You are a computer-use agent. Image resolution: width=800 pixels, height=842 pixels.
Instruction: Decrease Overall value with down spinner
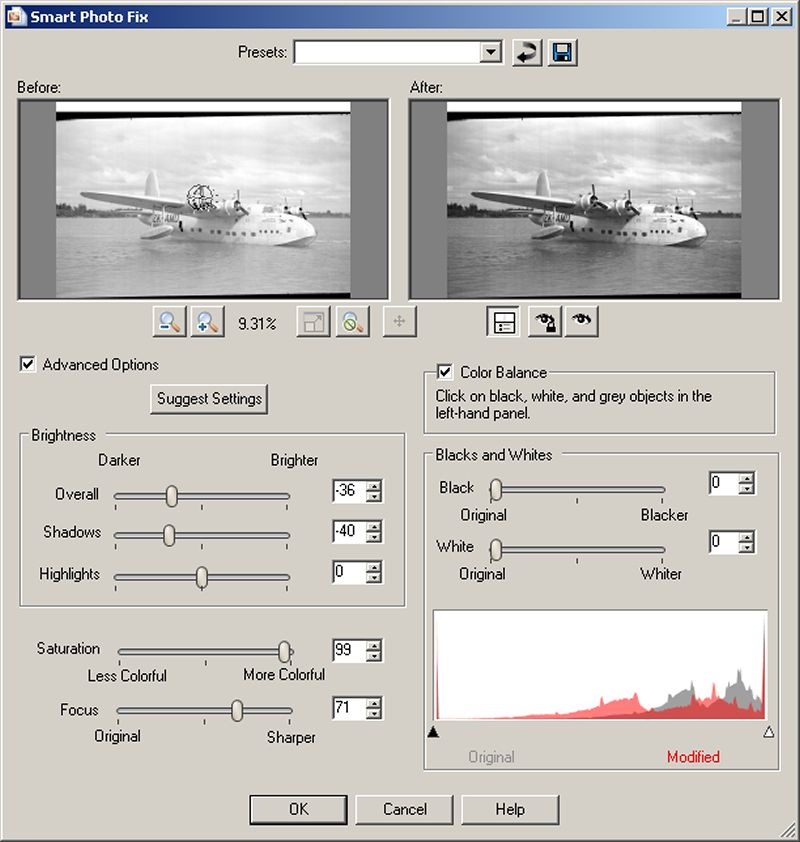tap(374, 496)
